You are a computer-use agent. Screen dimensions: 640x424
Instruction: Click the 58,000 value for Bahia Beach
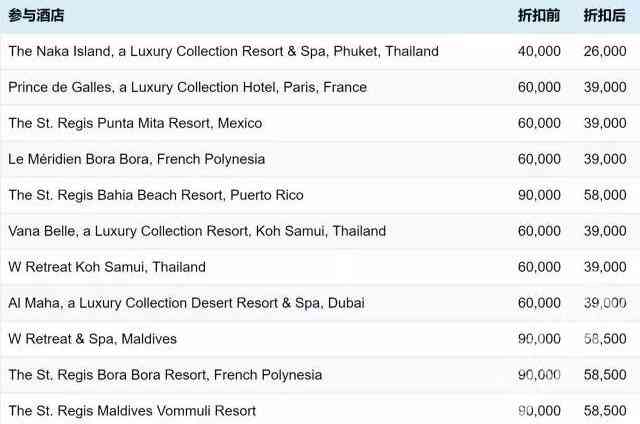(x=604, y=195)
